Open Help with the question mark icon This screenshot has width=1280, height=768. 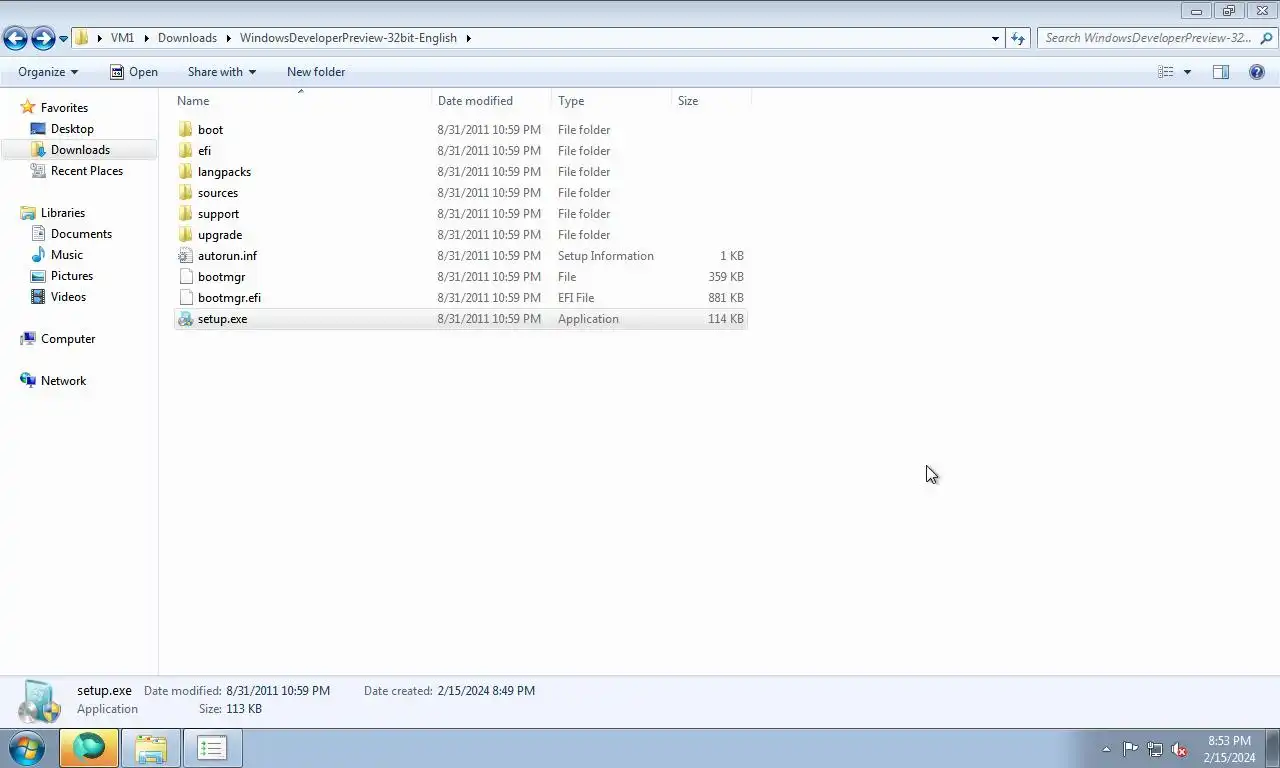click(x=1257, y=72)
